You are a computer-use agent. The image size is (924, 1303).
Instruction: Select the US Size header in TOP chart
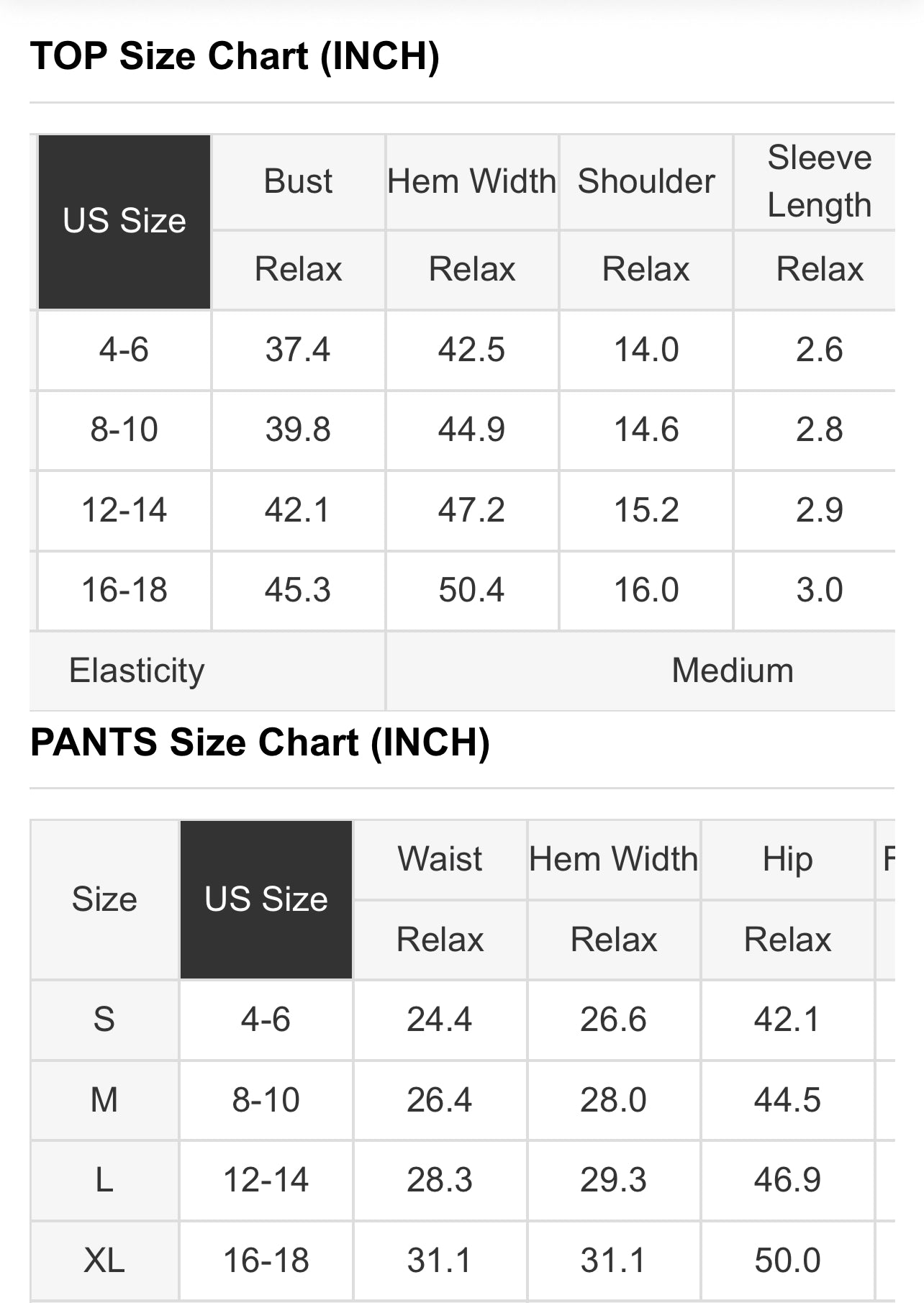[x=124, y=222]
